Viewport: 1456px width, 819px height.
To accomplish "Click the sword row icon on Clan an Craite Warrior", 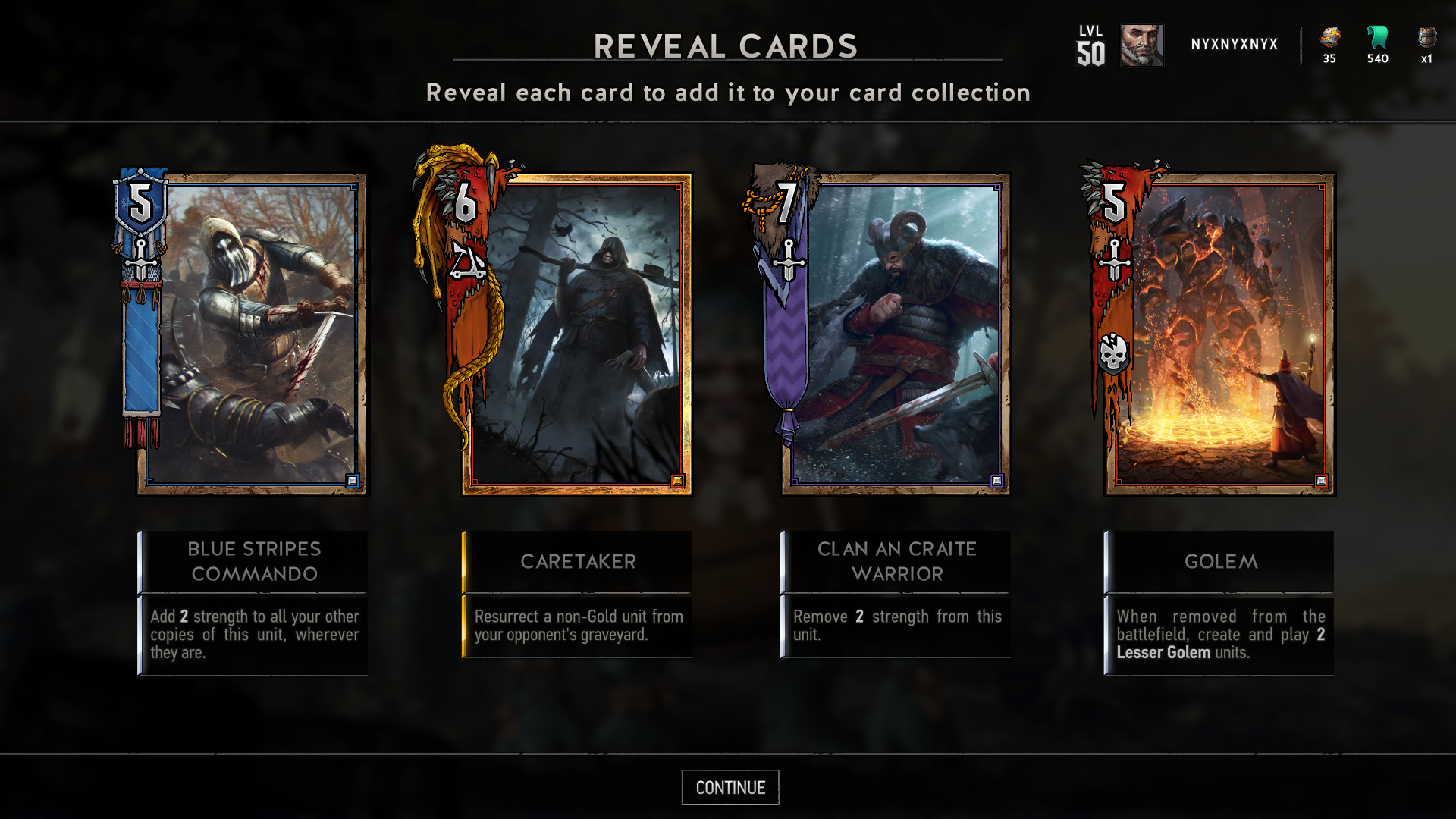I will click(789, 260).
